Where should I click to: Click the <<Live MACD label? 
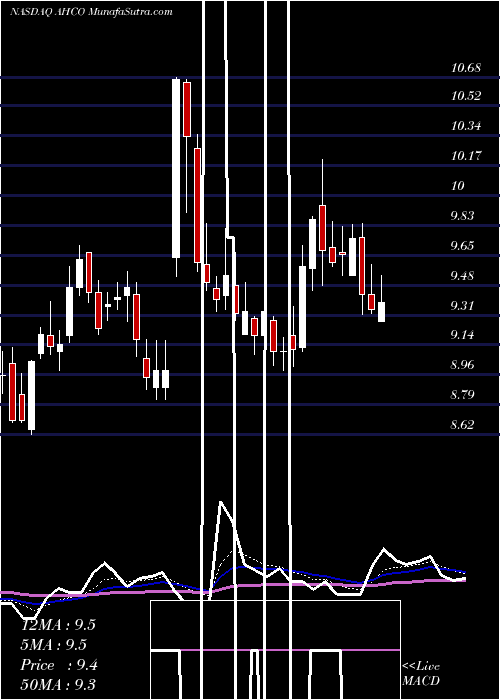pyautogui.click(x=421, y=673)
